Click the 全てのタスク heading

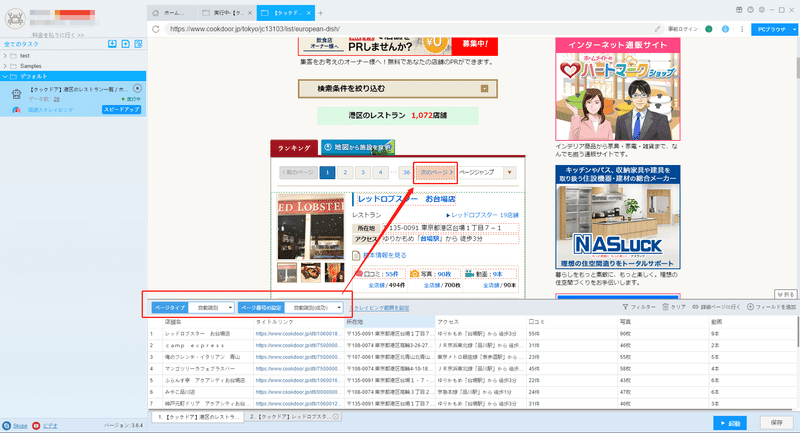click(21, 44)
